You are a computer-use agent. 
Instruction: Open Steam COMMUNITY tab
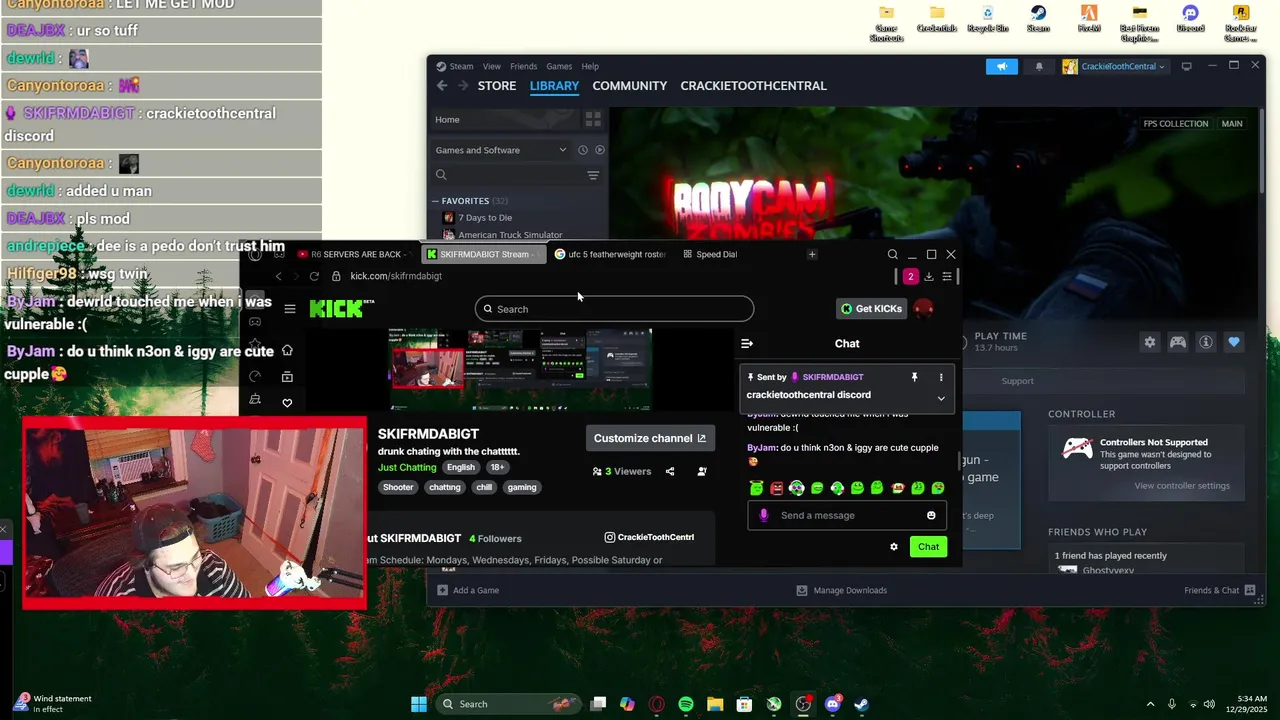click(x=629, y=86)
